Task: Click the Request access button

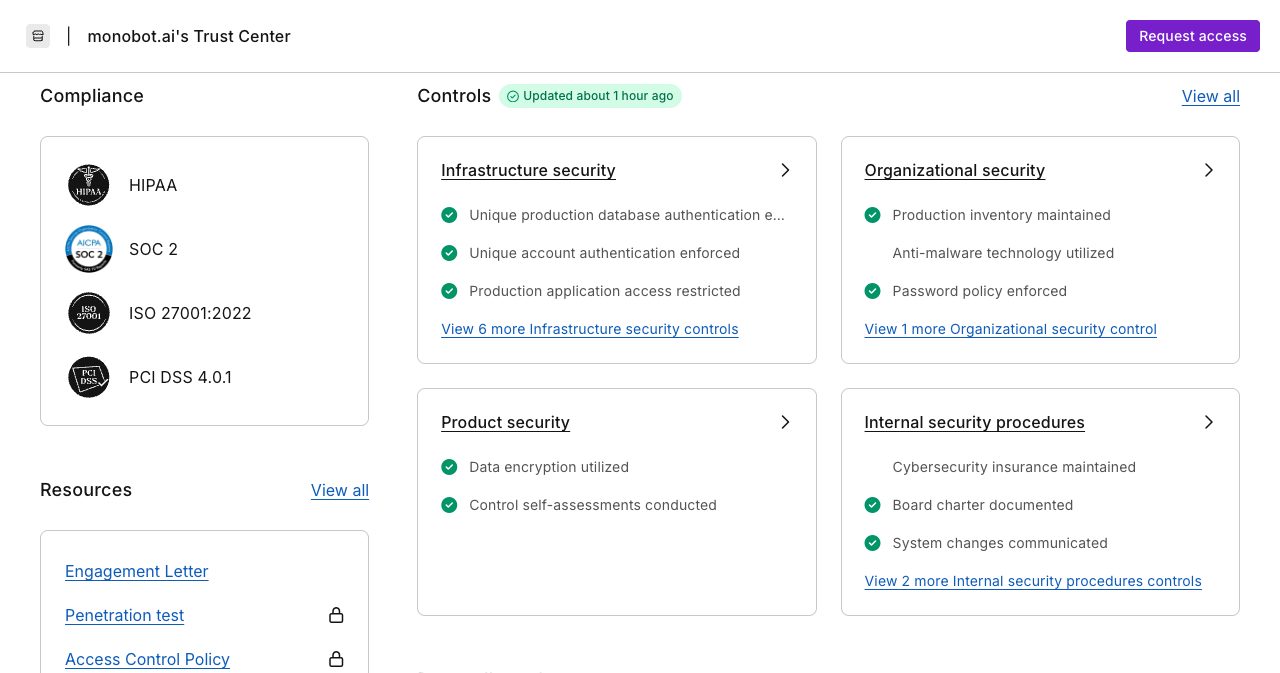Action: [1192, 36]
